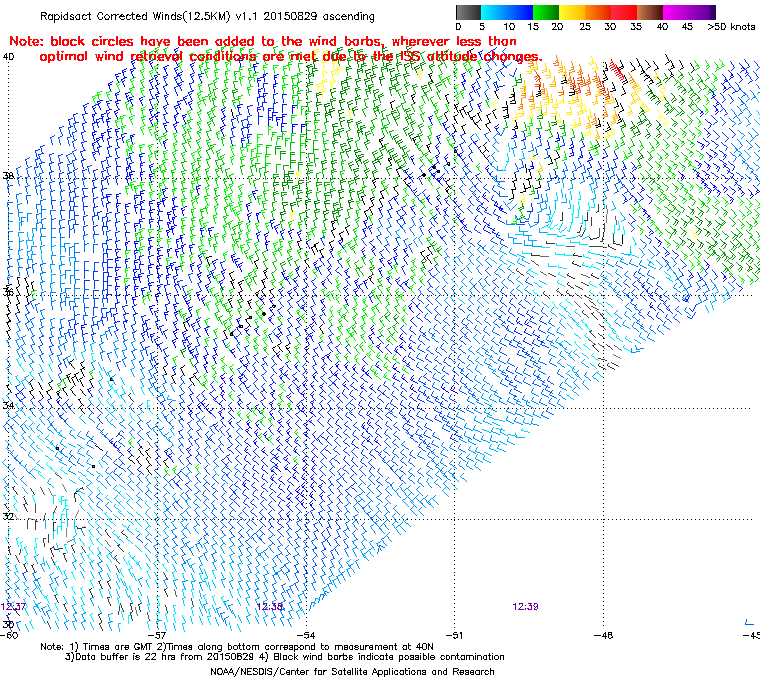Click the "3)Data buffer is 22 hrs" footnote

click(x=285, y=657)
